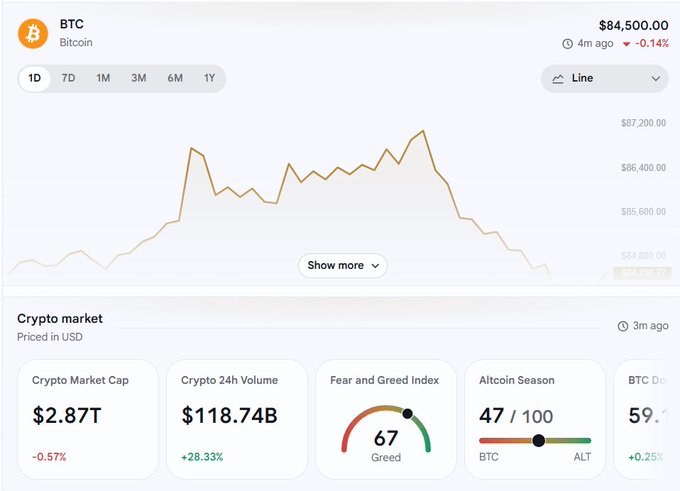This screenshot has width=680, height=491.
Task: Choose the 6M time range
Action: click(175, 78)
